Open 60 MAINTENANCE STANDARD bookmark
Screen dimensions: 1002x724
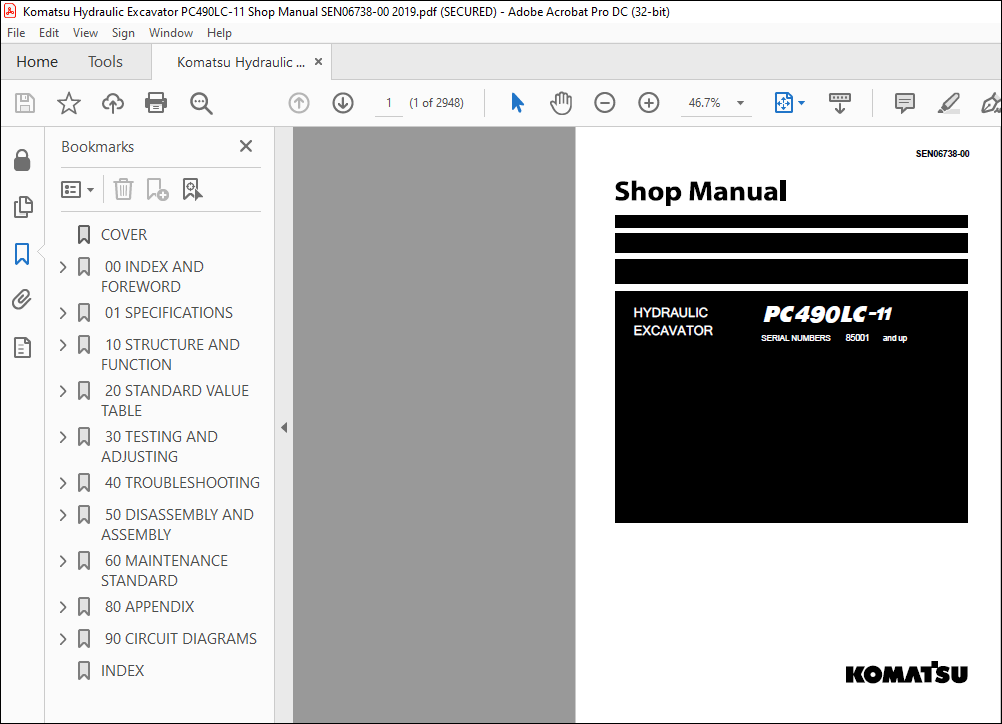click(165, 571)
